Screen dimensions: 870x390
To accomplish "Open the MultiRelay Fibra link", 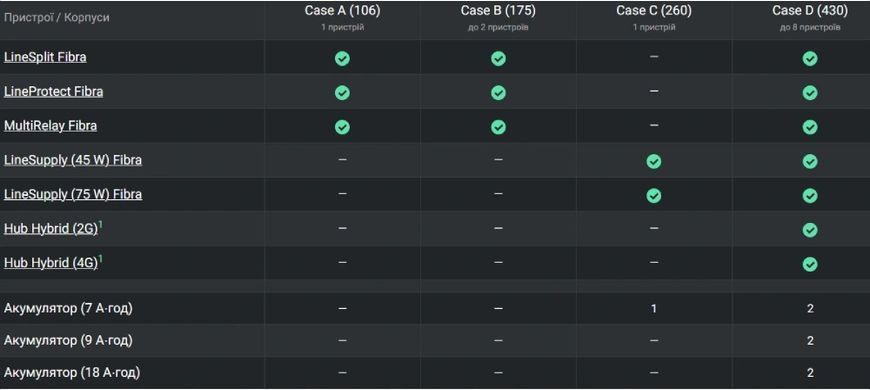I will pyautogui.click(x=50, y=126).
